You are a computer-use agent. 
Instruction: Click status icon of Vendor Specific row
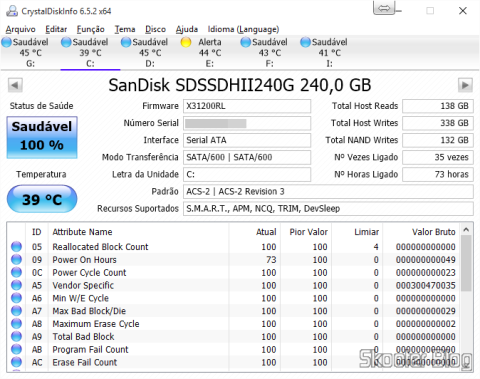(x=16, y=285)
